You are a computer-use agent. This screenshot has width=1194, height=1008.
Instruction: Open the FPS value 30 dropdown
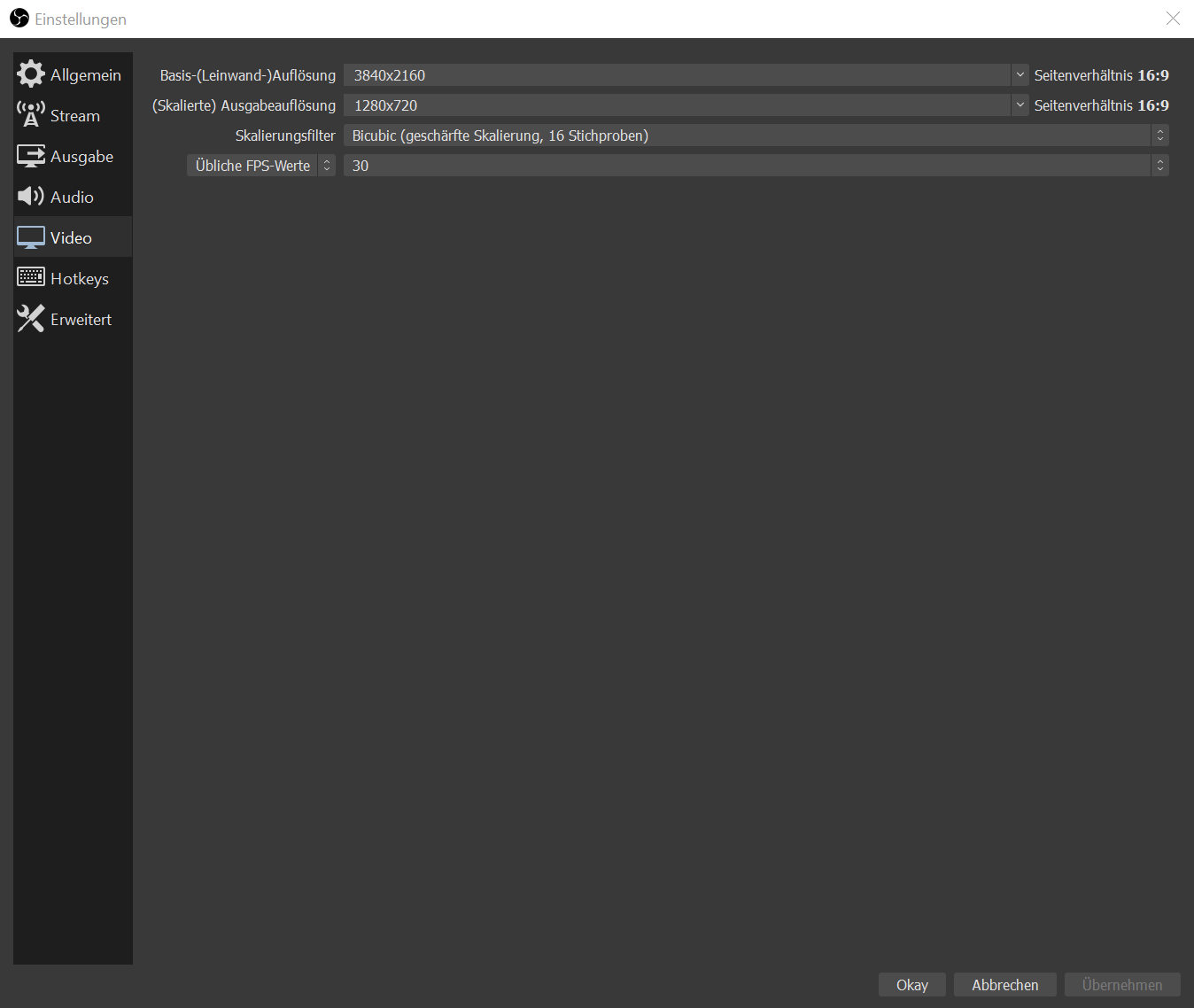756,166
